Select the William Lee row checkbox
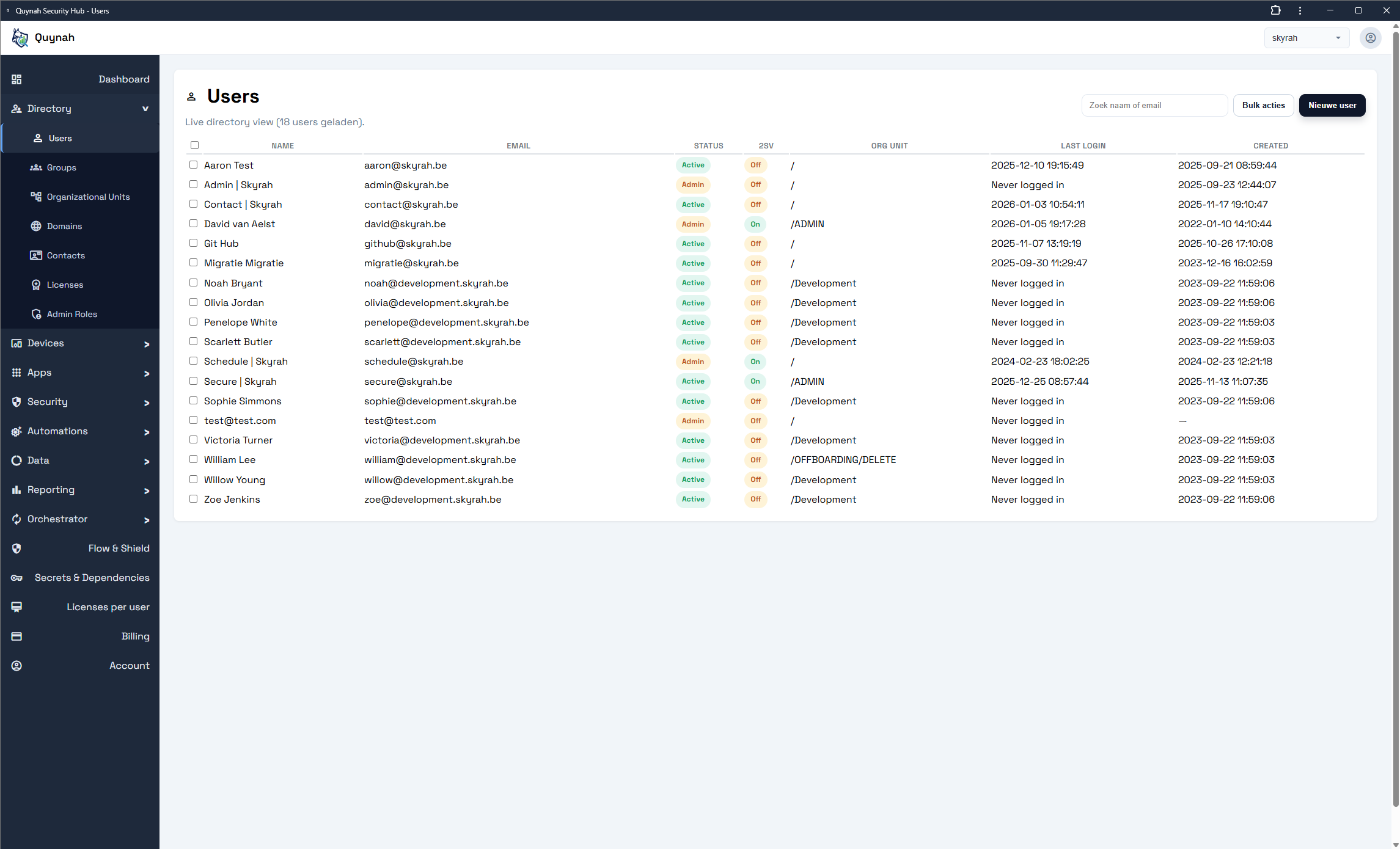Screen dimensions: 1400x849 (193, 459)
